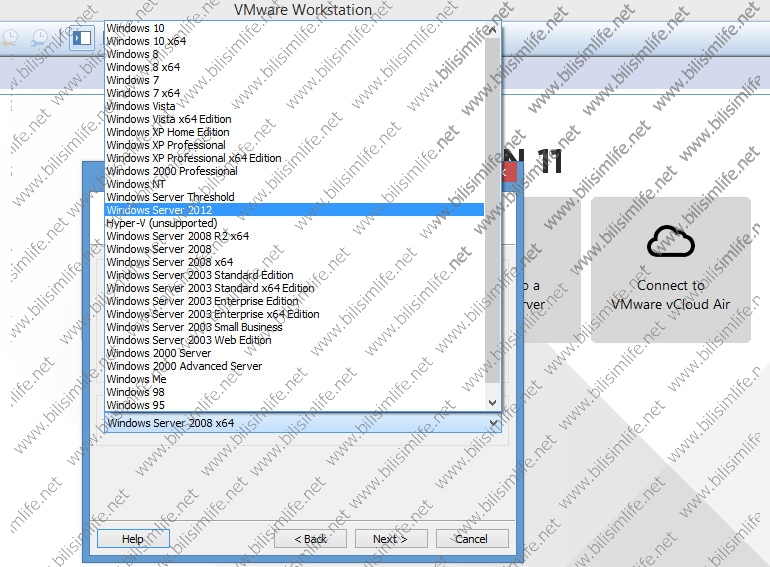Select Windows Me entry
Viewport: 770px width, 567px height.
(x=294, y=379)
